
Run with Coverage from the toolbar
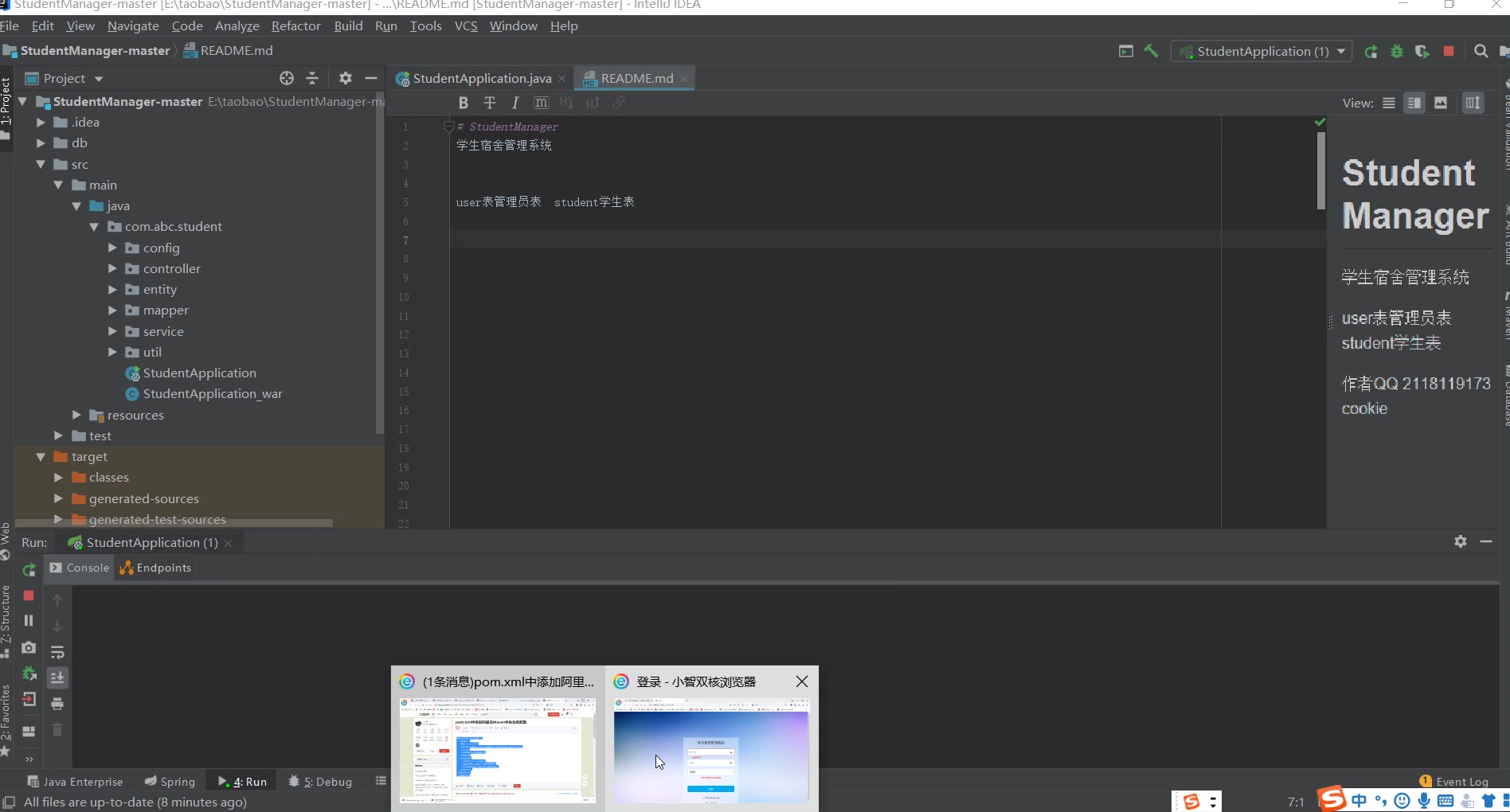(x=1422, y=52)
